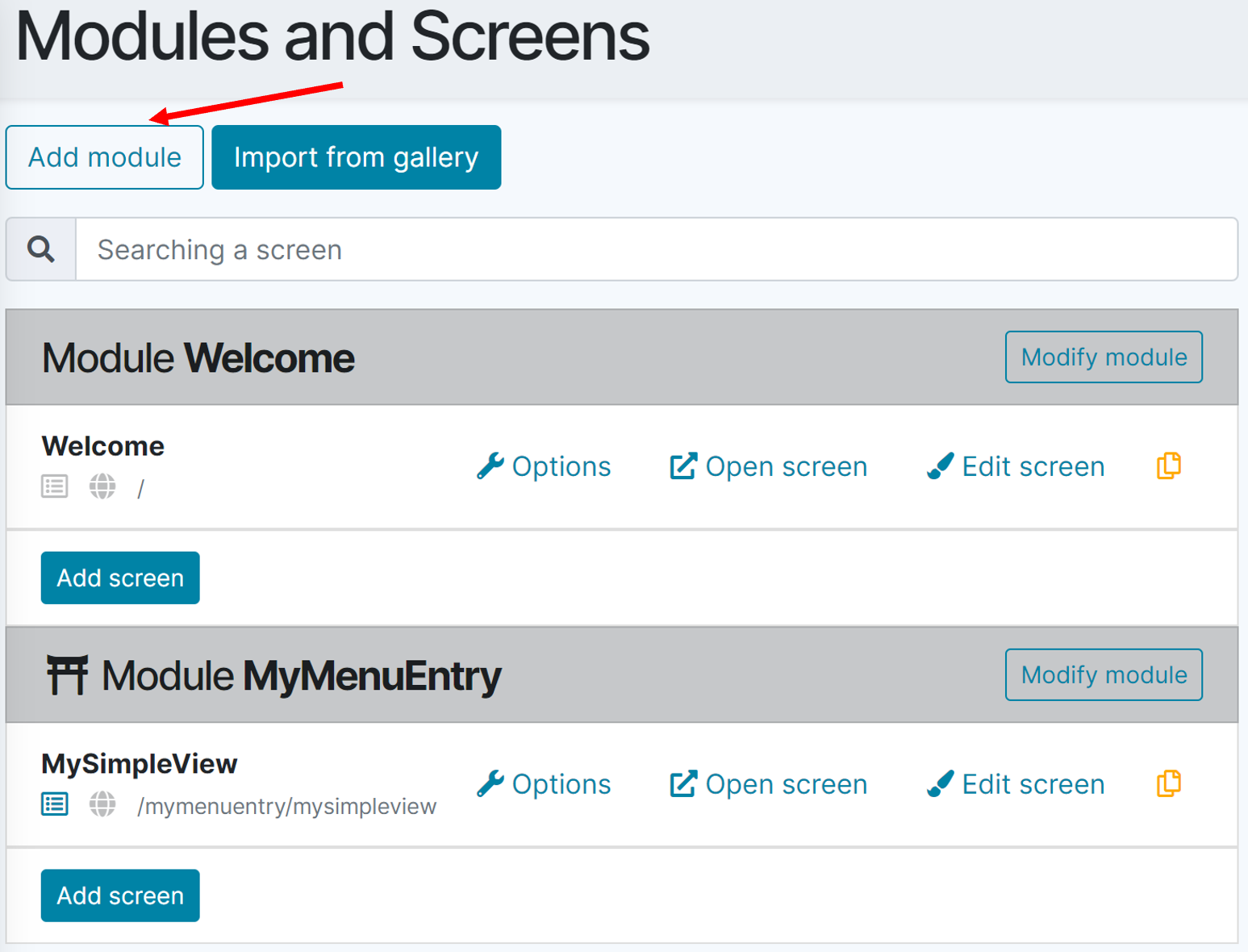
Task: Edit the Welcome screen
Action: (x=1016, y=466)
